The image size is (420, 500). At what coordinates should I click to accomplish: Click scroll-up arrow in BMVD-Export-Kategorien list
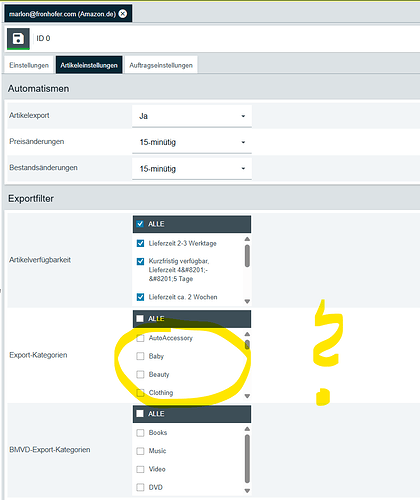click(247, 429)
